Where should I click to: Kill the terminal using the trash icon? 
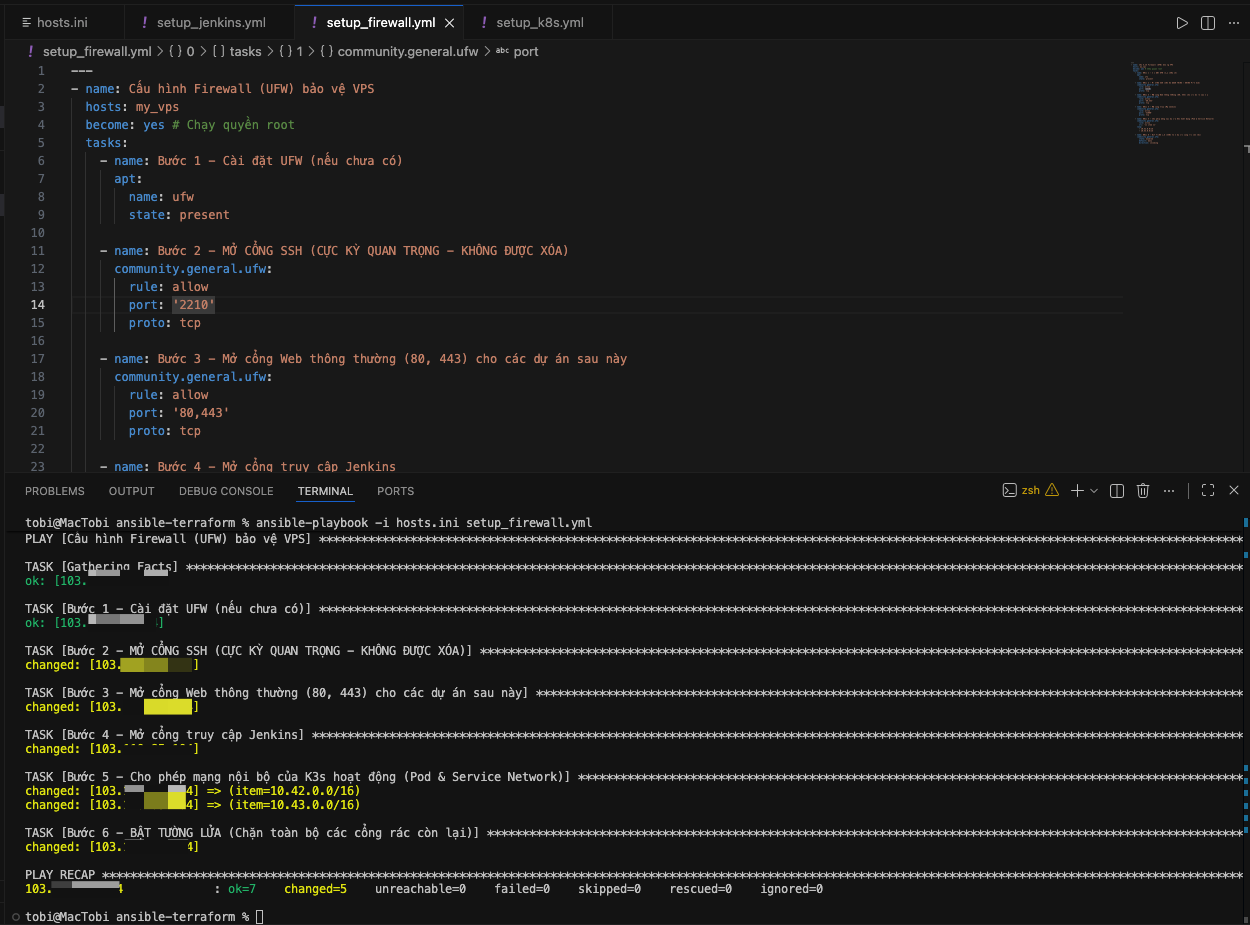(1142, 490)
